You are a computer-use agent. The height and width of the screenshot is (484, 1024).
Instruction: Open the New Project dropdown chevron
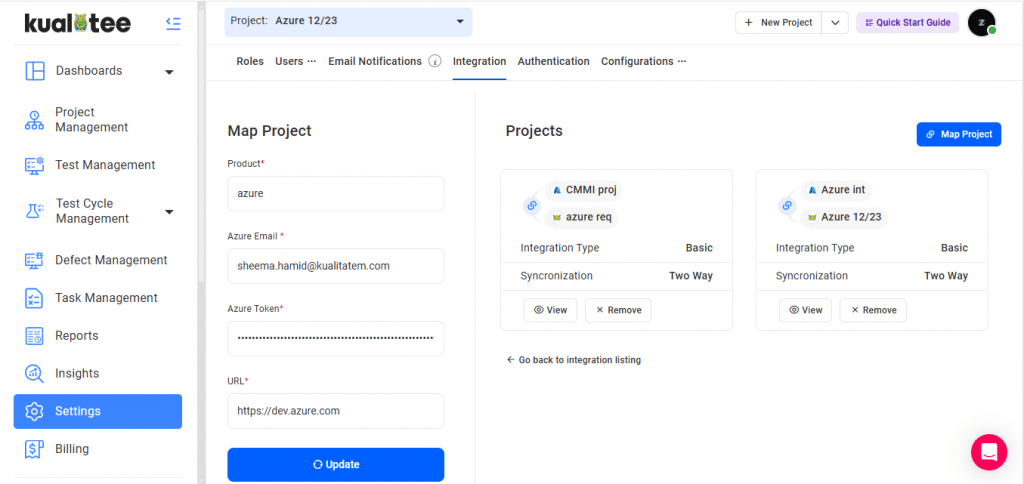click(835, 23)
